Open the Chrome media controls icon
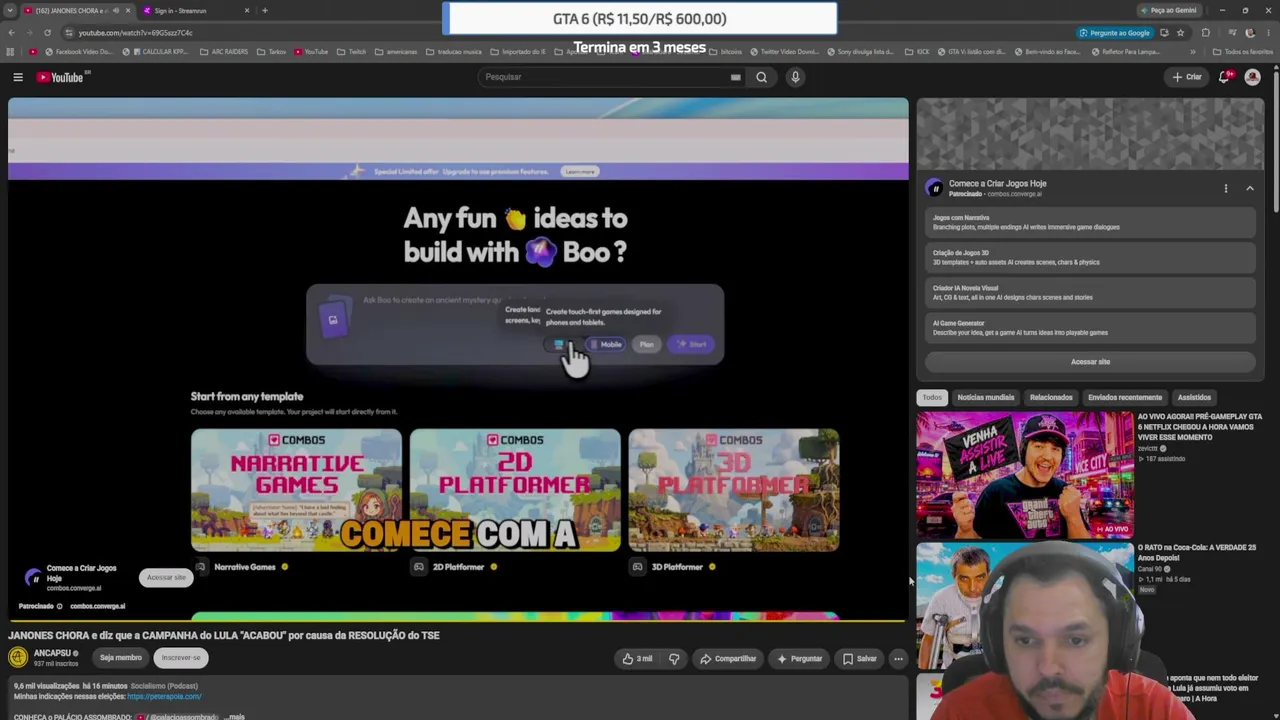This screenshot has height=720, width=1280. pyautogui.click(x=1232, y=33)
